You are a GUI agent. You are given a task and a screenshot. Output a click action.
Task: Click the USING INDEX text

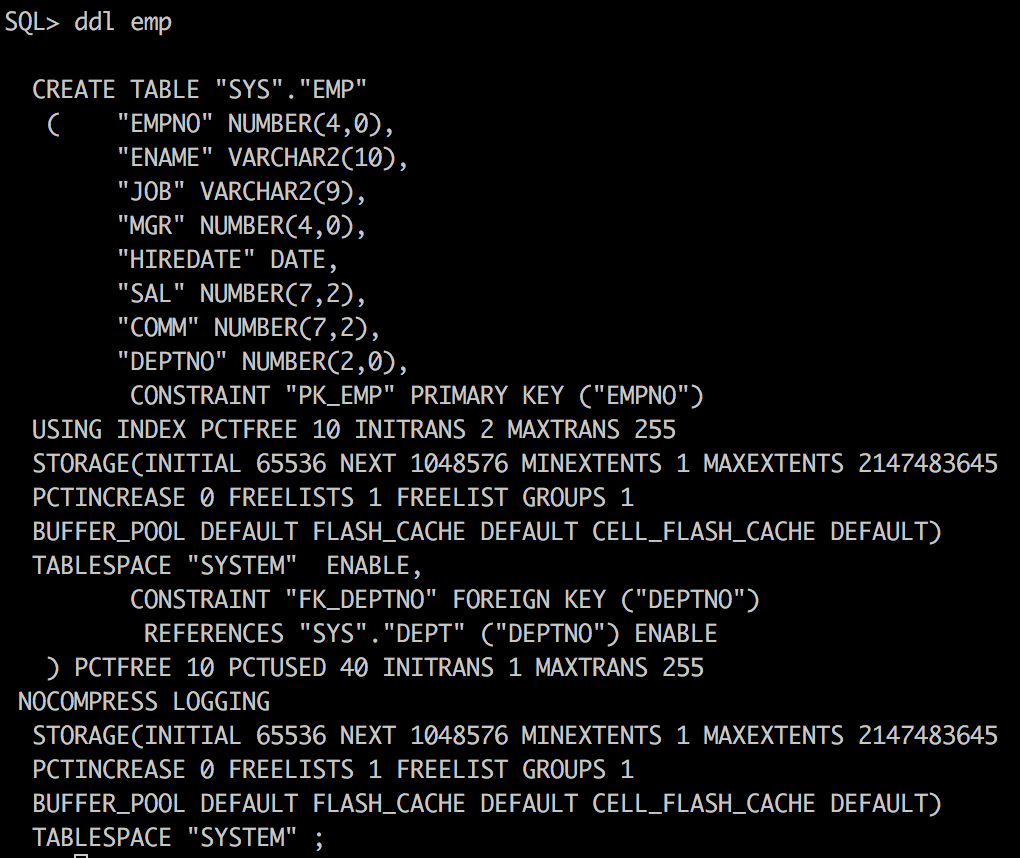point(109,430)
